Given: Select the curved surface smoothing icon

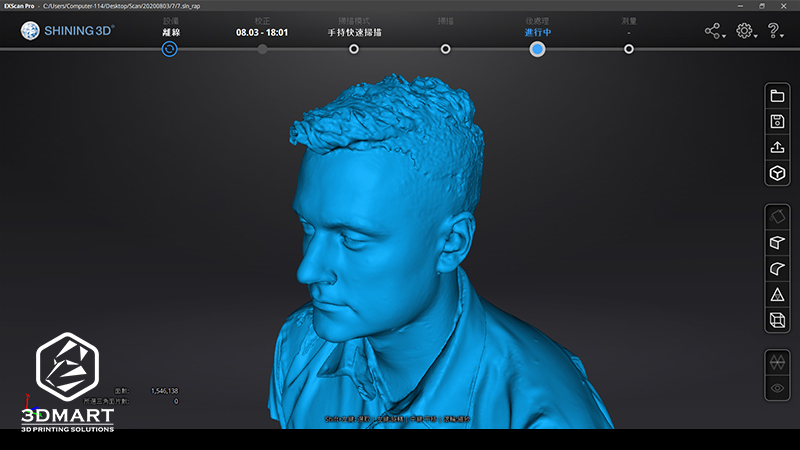Looking at the screenshot, I should 776,268.
